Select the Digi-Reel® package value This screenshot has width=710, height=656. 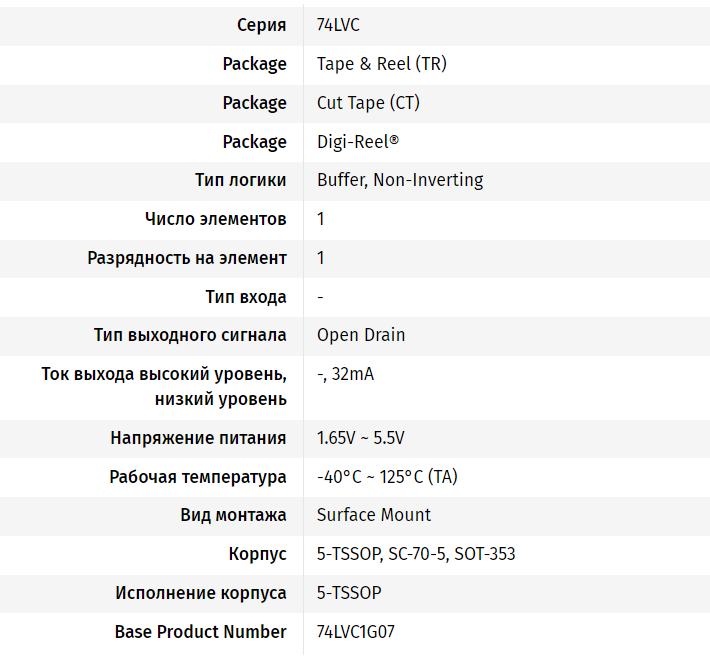[357, 142]
